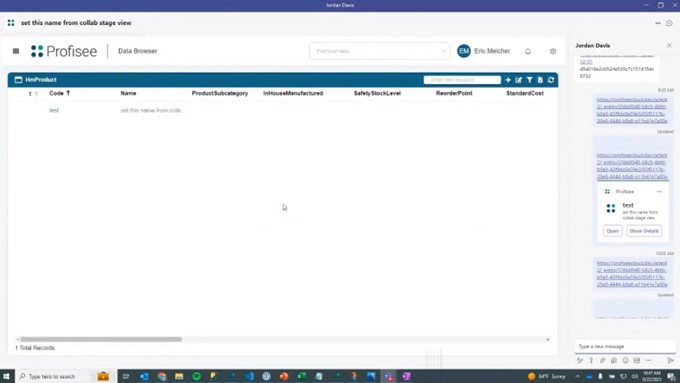
Task: Open the profisee link above the Profisee card
Action: 632,166
